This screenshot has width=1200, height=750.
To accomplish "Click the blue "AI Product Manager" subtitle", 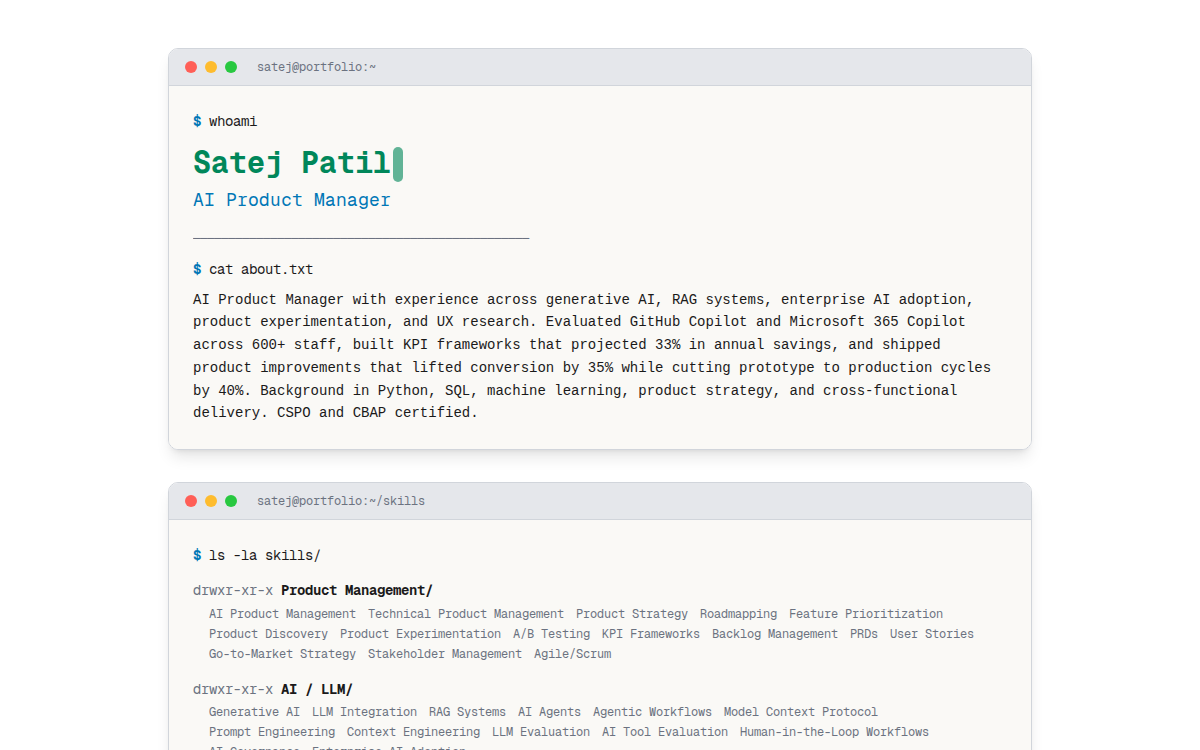I will tap(292, 200).
